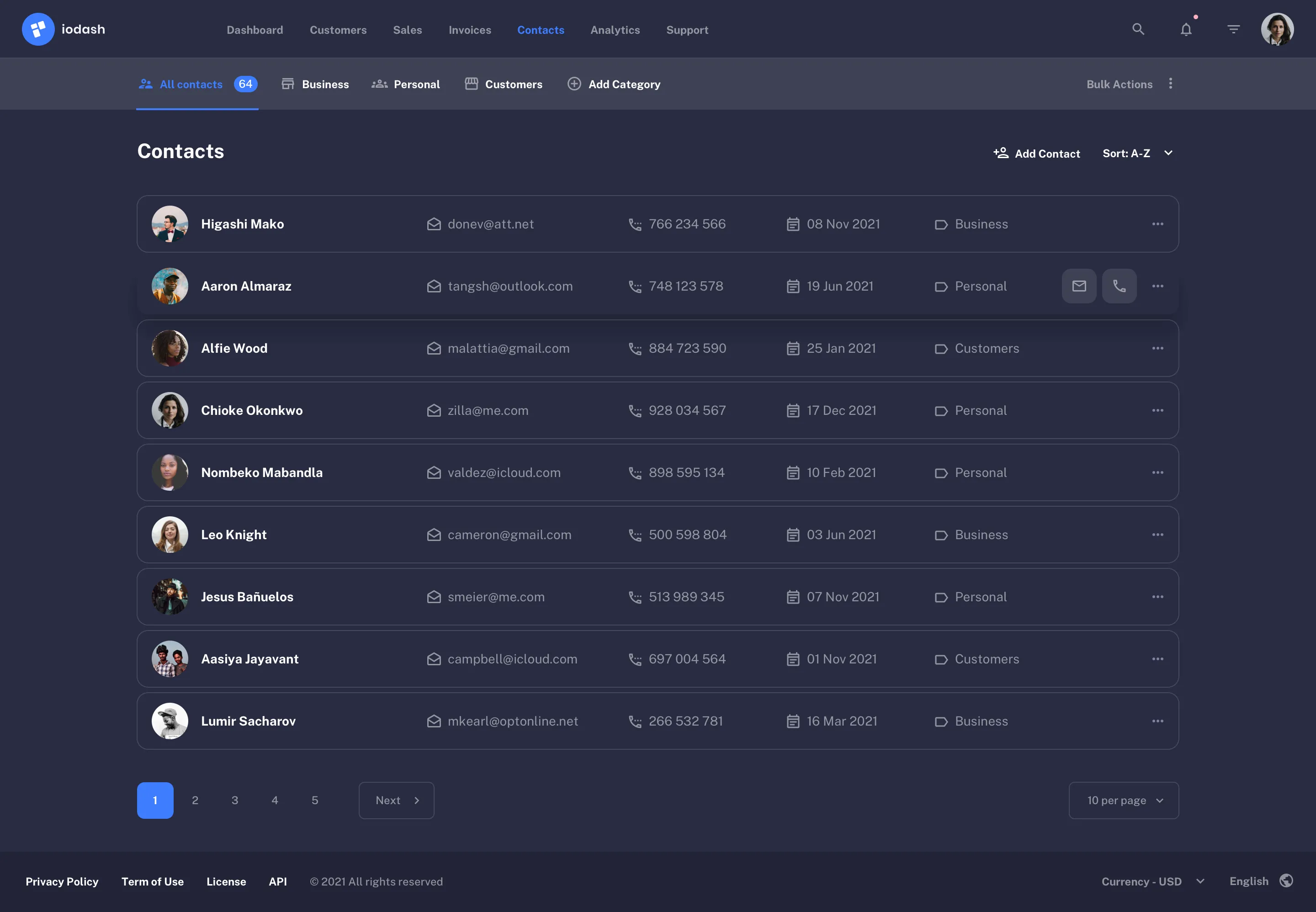Open the Sort: A-Z dropdown

1136,153
